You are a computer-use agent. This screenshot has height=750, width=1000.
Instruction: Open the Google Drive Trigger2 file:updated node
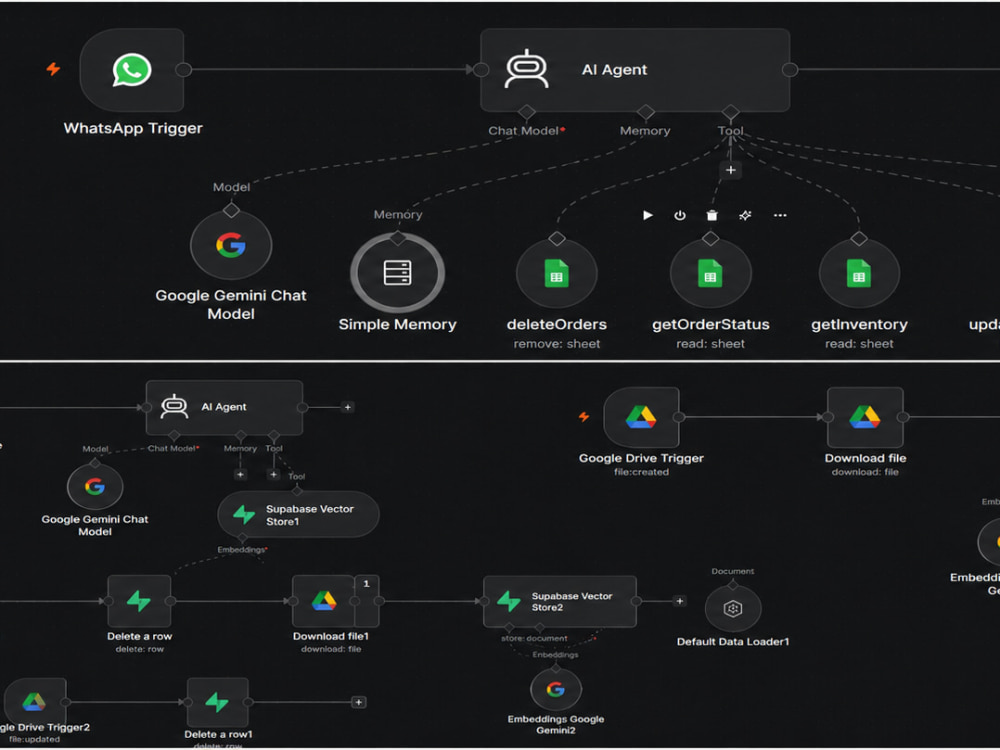[34, 702]
